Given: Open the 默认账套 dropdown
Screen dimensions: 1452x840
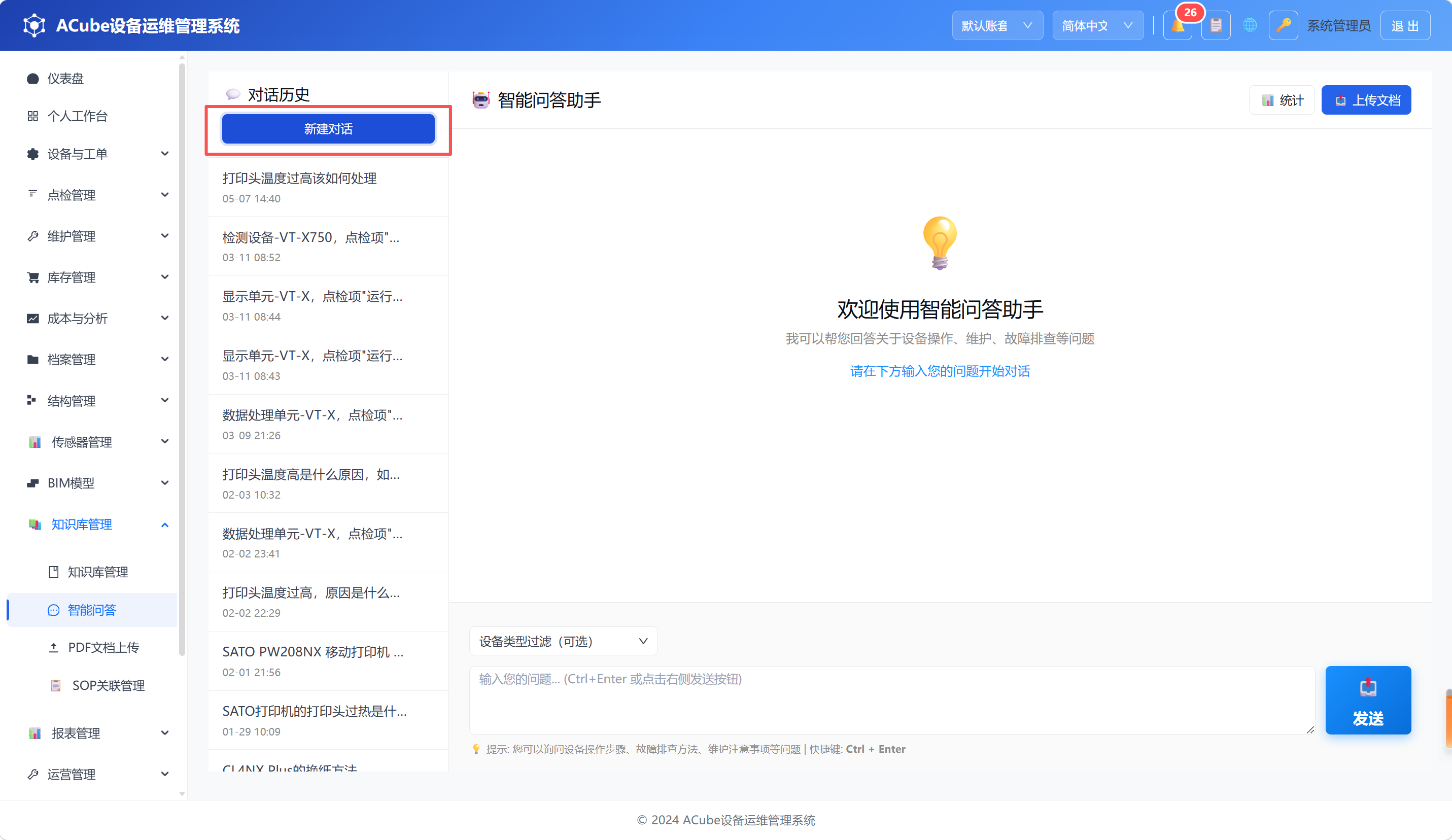Looking at the screenshot, I should pyautogui.click(x=997, y=26).
